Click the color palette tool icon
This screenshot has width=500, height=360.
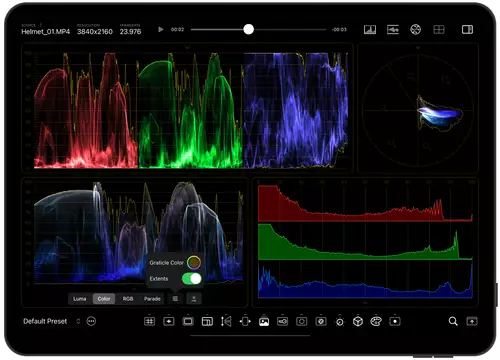[376, 321]
